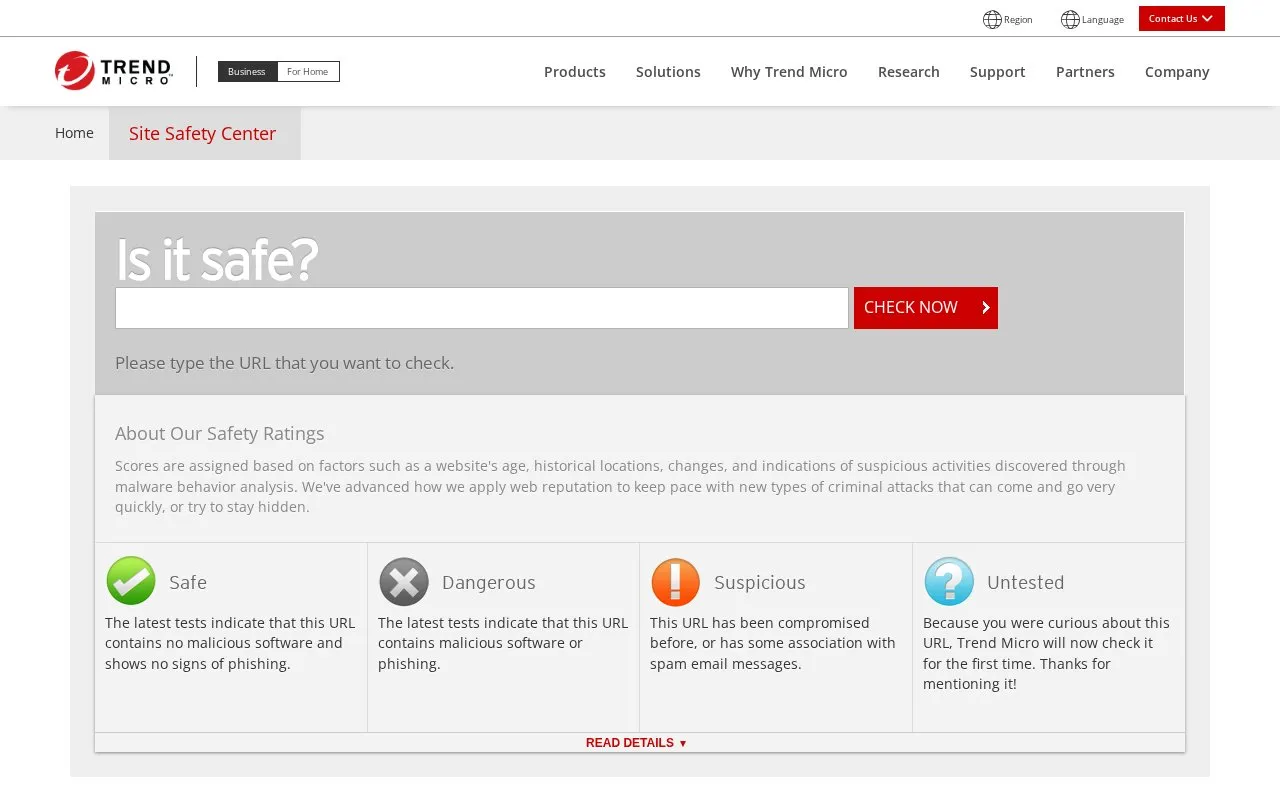
Task: Click the 'Safe' rating heading
Action: click(x=188, y=582)
